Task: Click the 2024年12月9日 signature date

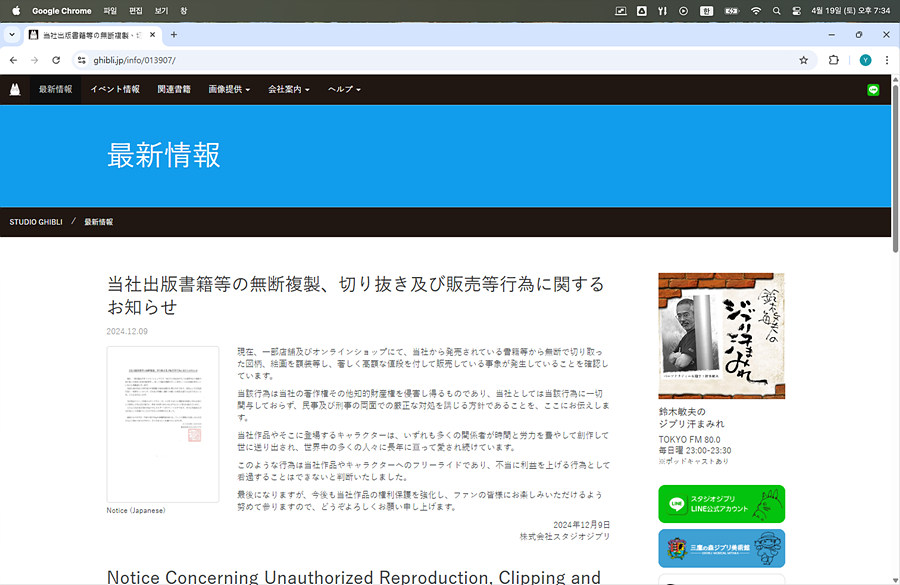Action: tap(581, 525)
